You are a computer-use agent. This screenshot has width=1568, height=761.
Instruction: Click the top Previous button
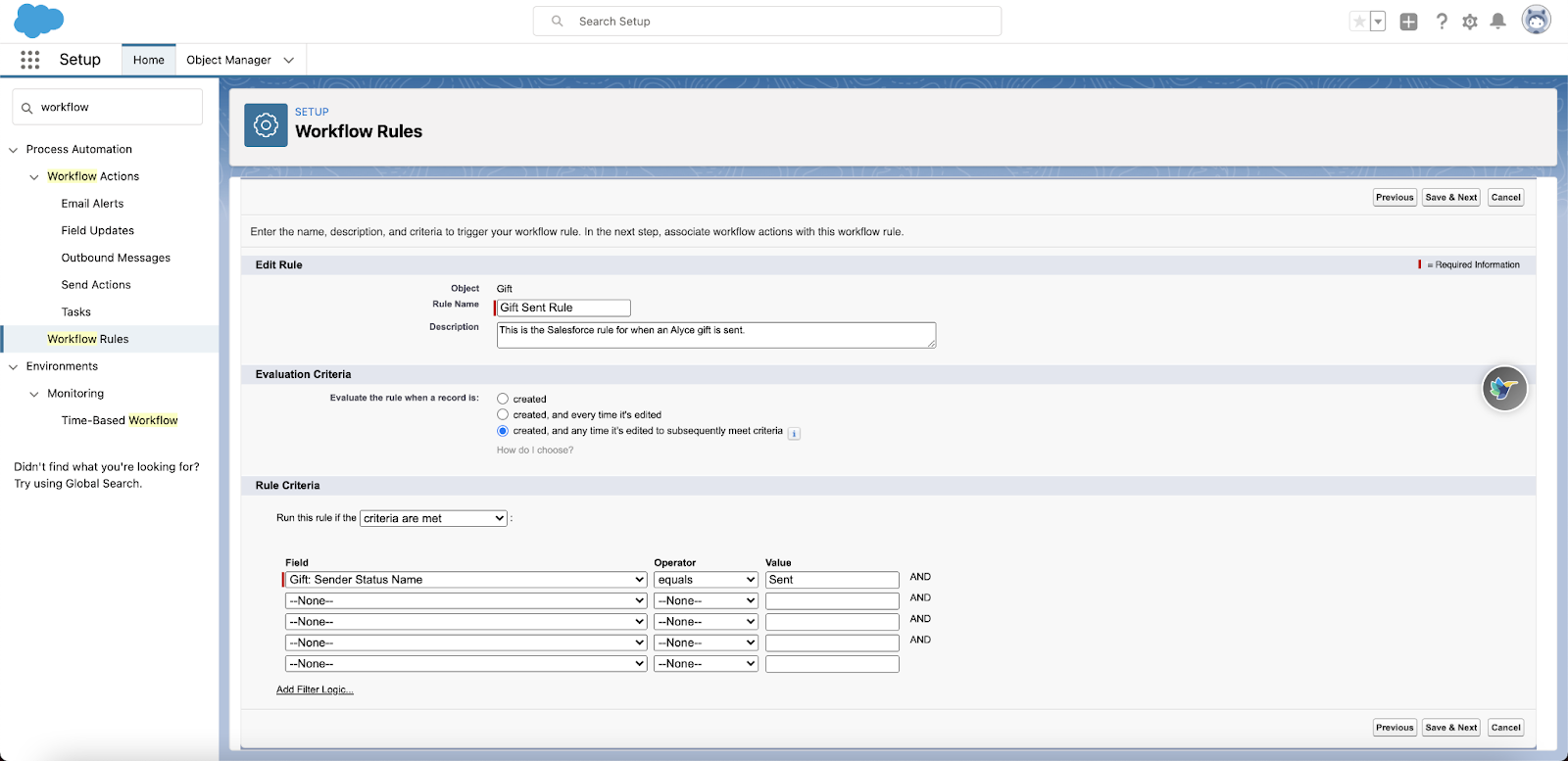[1395, 198]
